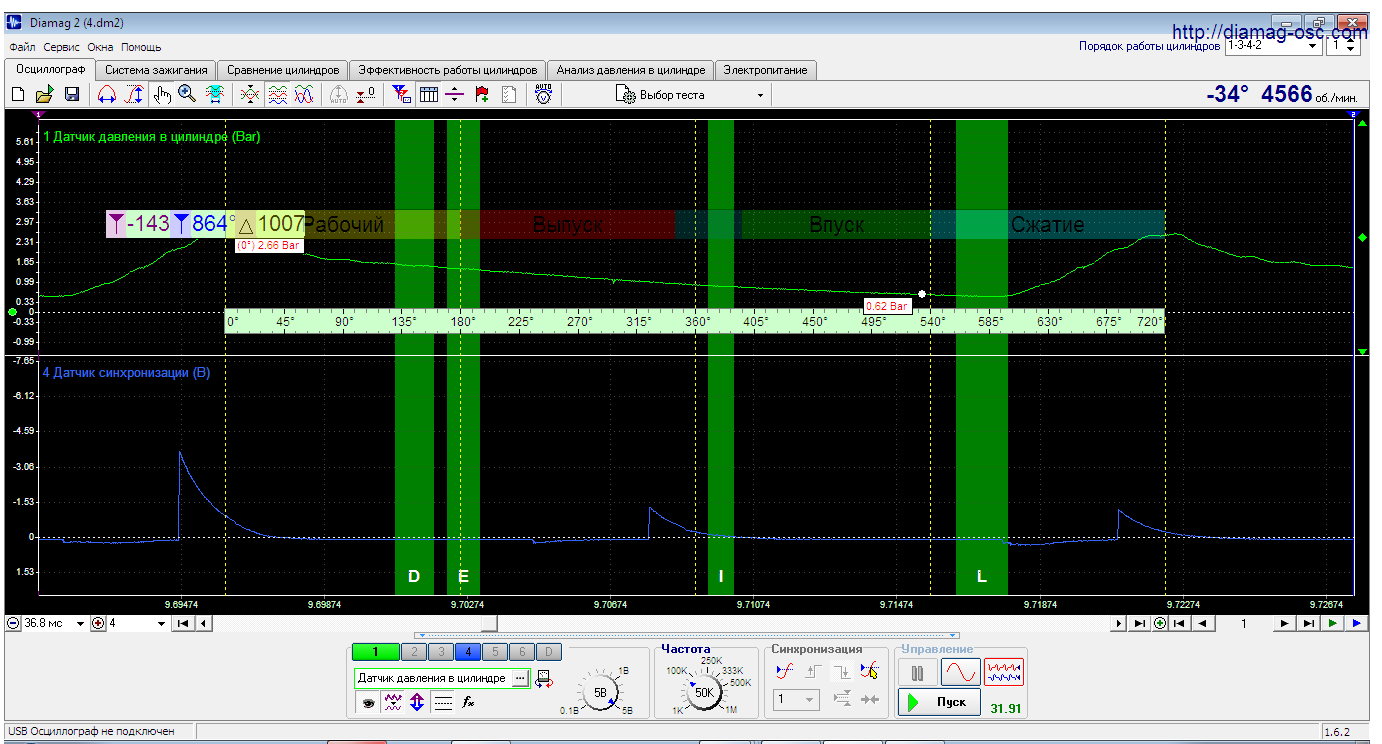
Task: Open sensor name ellipsis button
Action: pos(520,679)
